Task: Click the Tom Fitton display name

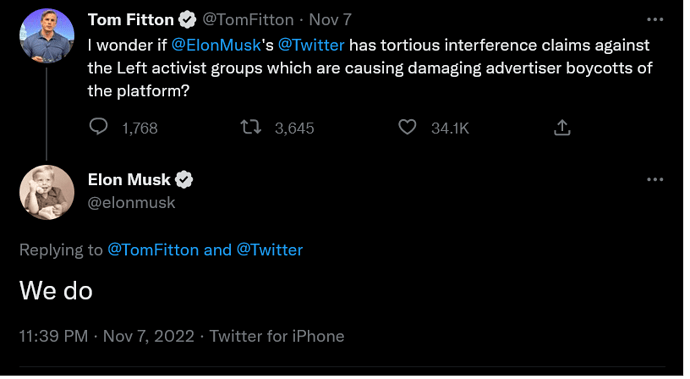Action: [x=131, y=20]
